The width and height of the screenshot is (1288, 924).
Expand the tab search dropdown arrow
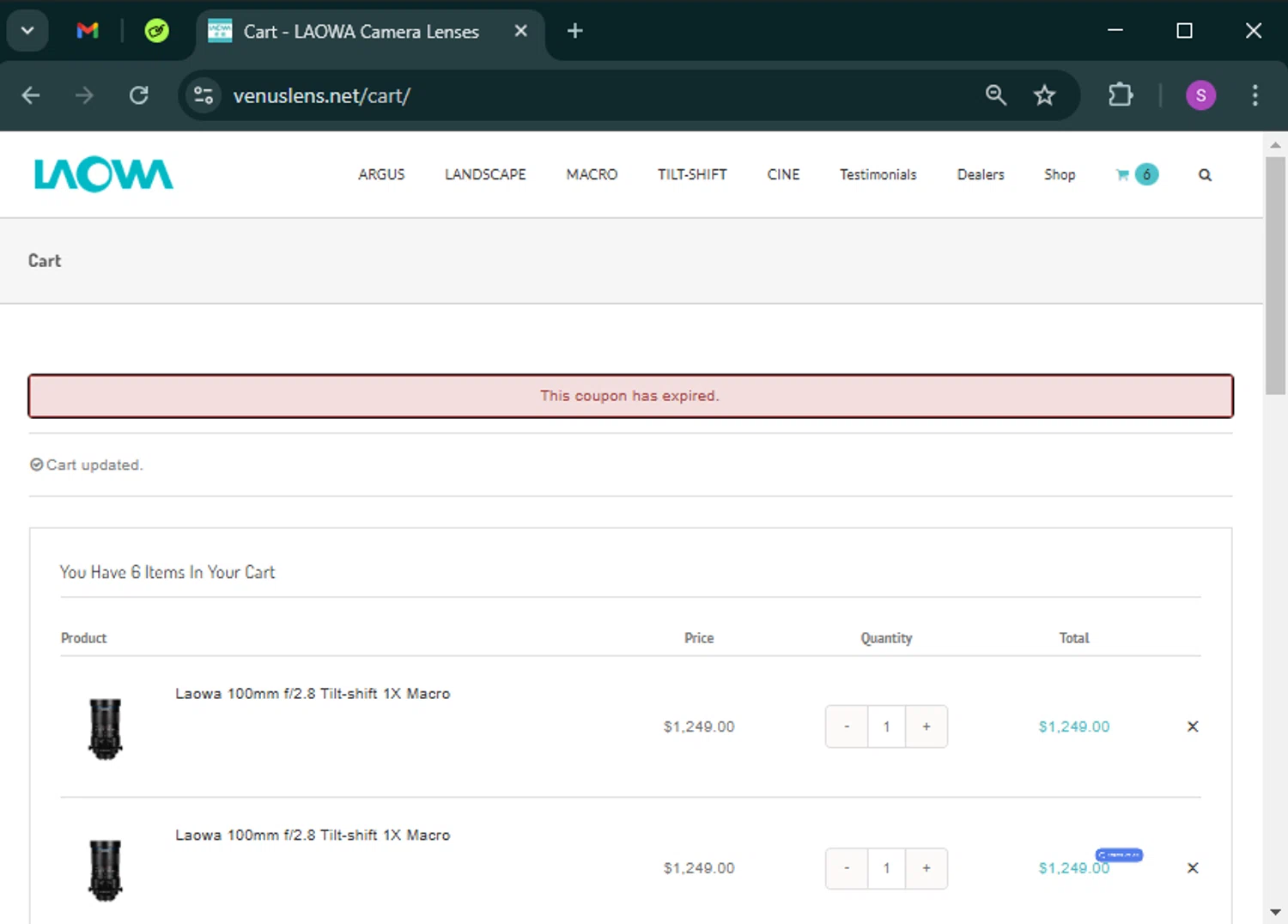pyautogui.click(x=27, y=31)
